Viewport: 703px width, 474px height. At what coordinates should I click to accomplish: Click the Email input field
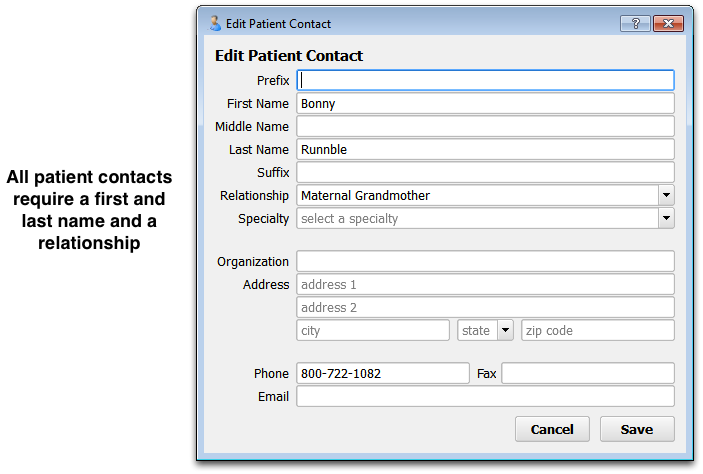(x=485, y=396)
